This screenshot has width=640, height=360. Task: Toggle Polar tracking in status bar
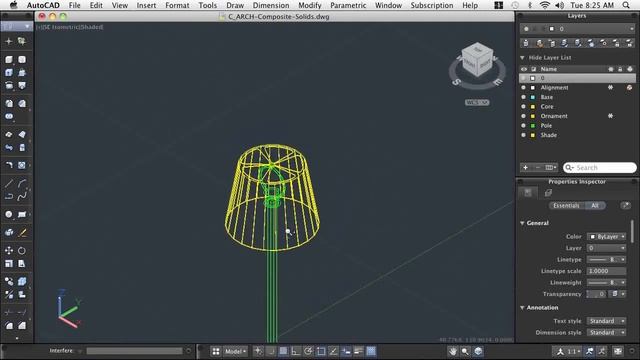click(x=308, y=351)
